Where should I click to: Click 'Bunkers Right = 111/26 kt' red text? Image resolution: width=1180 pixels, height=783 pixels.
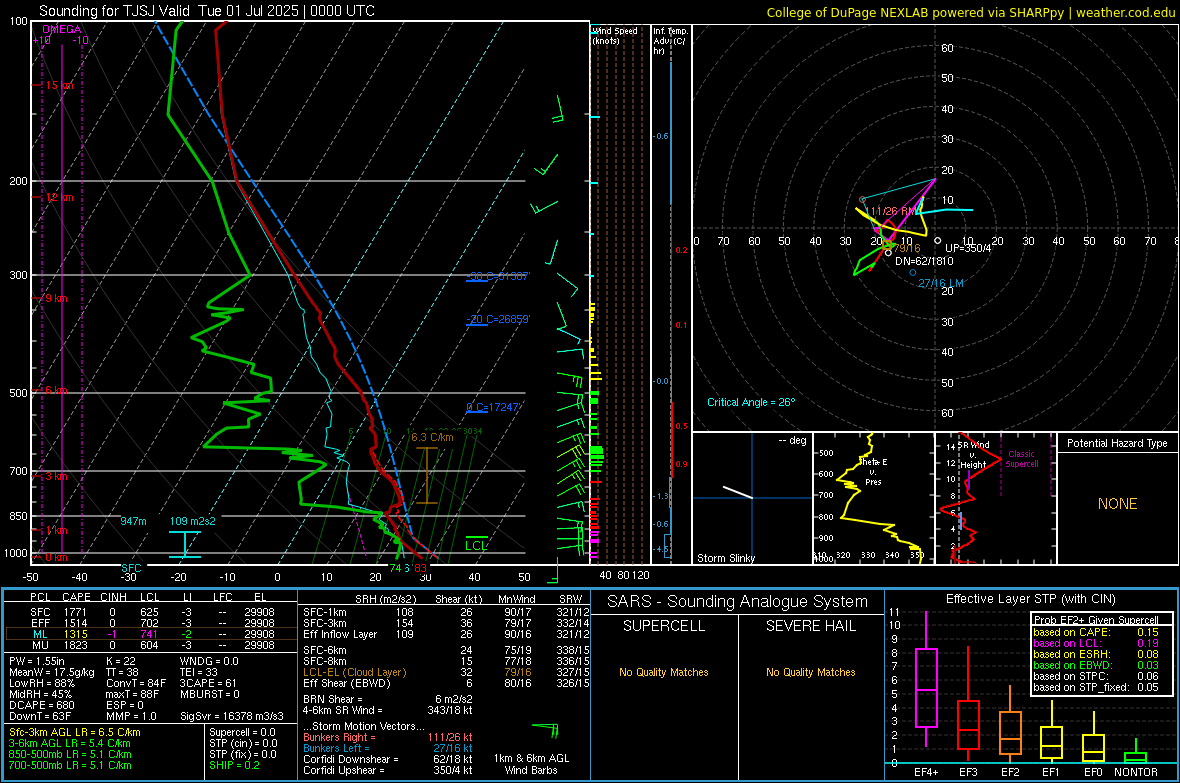(x=388, y=737)
